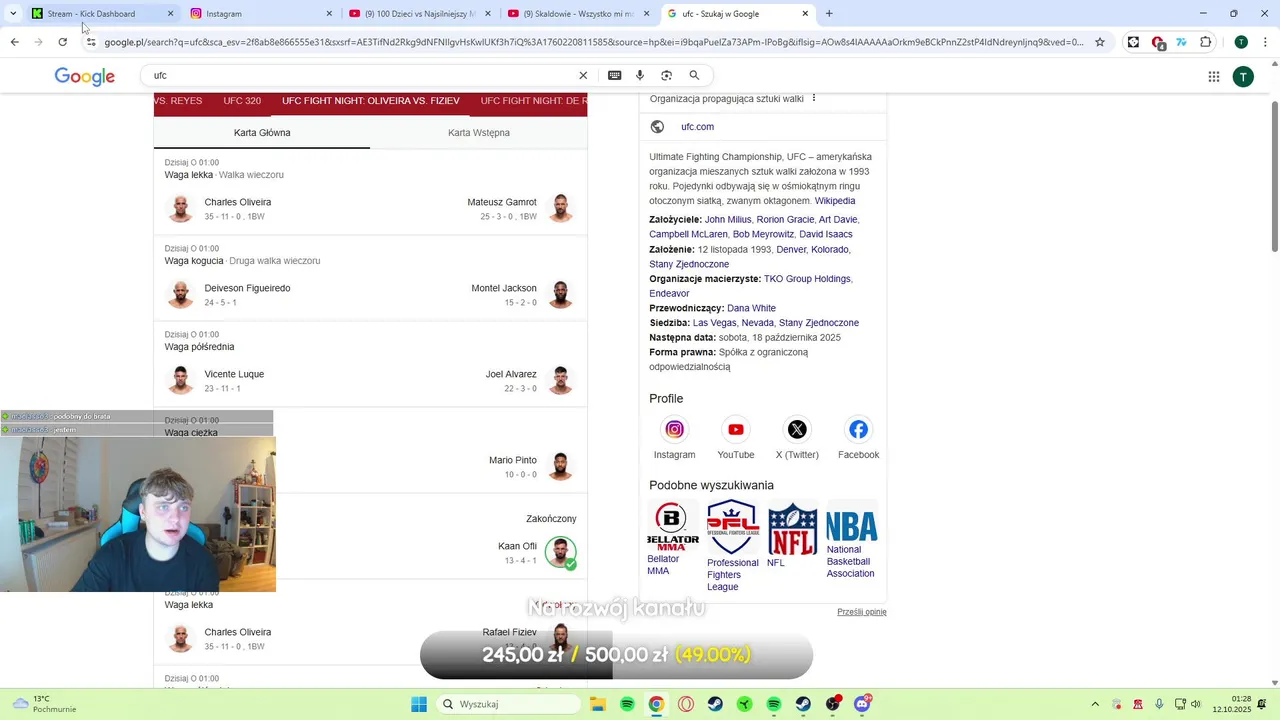Click in the Google search field
This screenshot has height=720, width=1280.
coord(360,75)
